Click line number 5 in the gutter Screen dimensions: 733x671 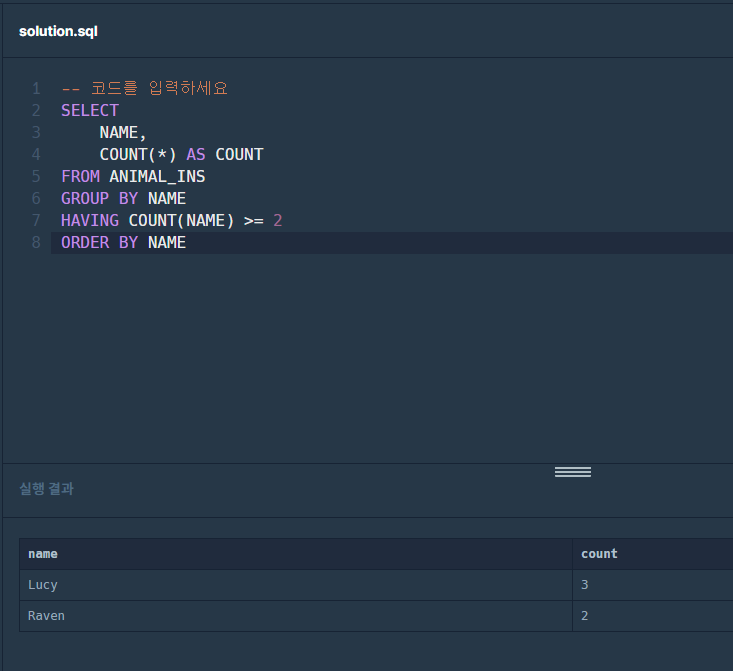coord(36,176)
